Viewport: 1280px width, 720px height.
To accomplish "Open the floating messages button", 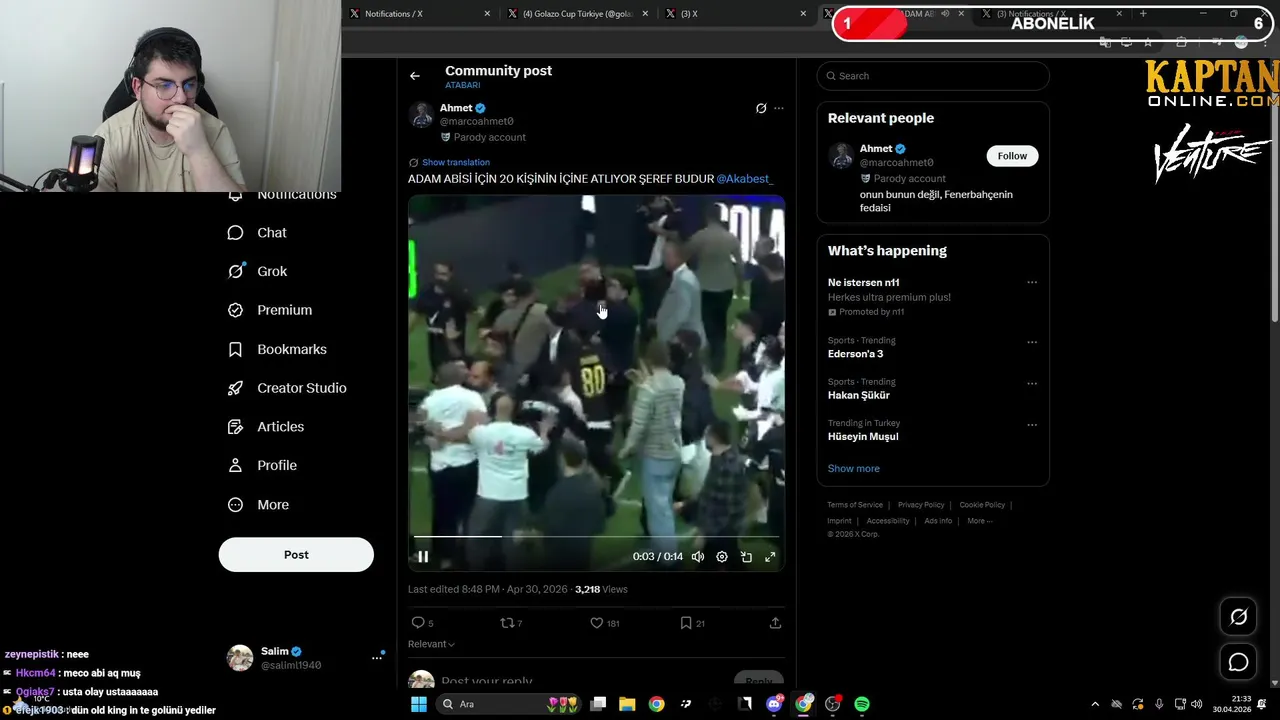I will pyautogui.click(x=1238, y=662).
